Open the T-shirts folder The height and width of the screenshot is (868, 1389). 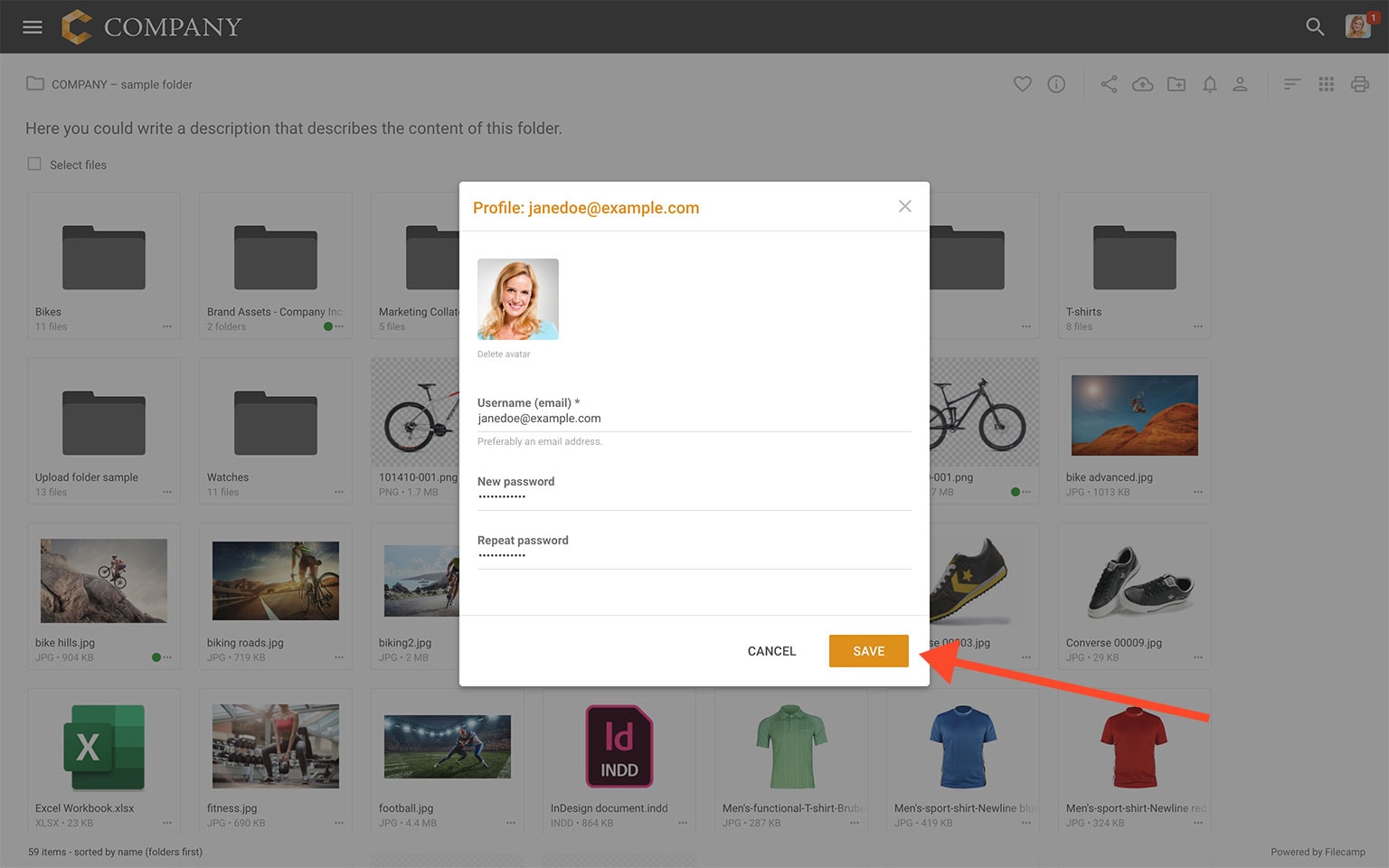click(1135, 258)
